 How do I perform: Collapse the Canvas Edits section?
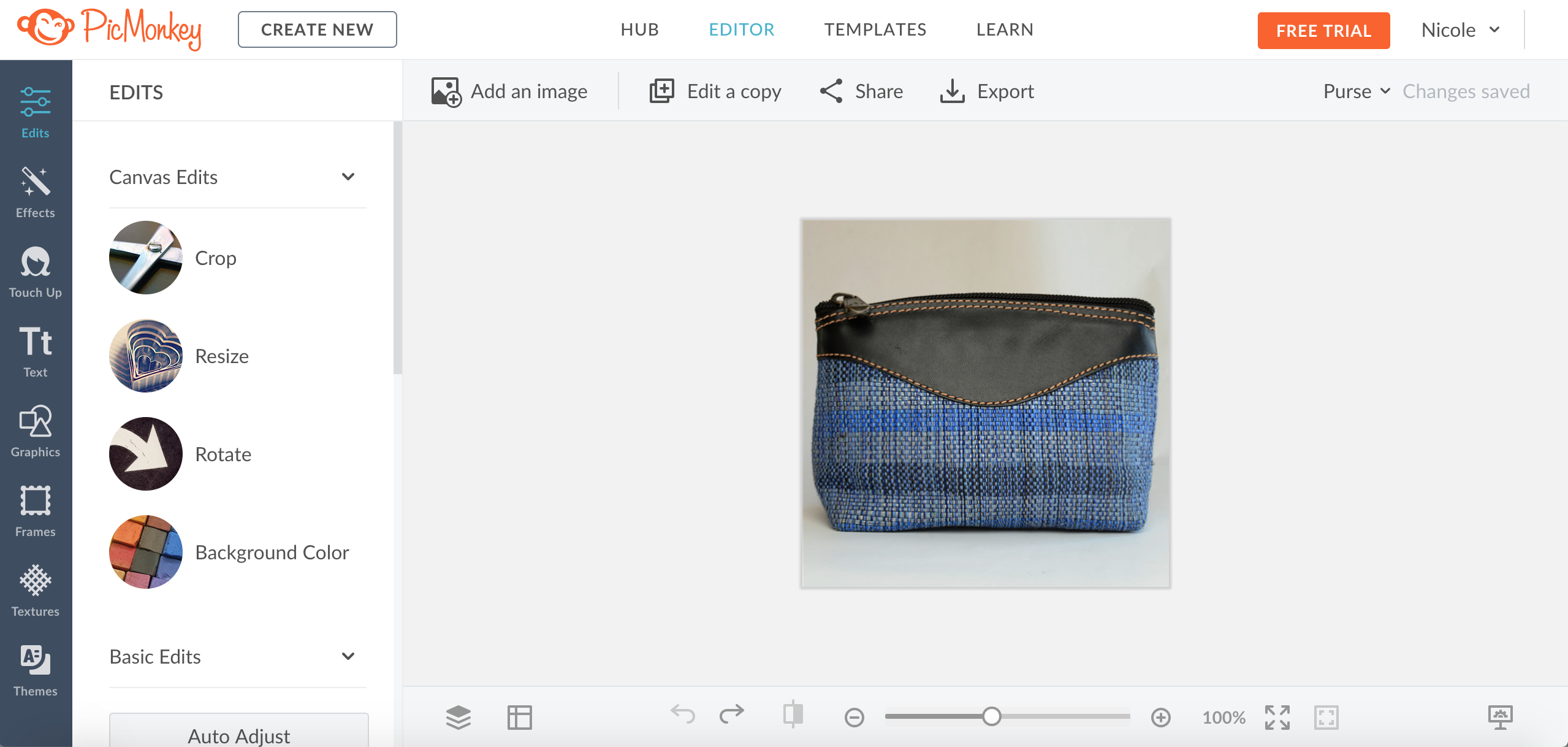click(348, 177)
